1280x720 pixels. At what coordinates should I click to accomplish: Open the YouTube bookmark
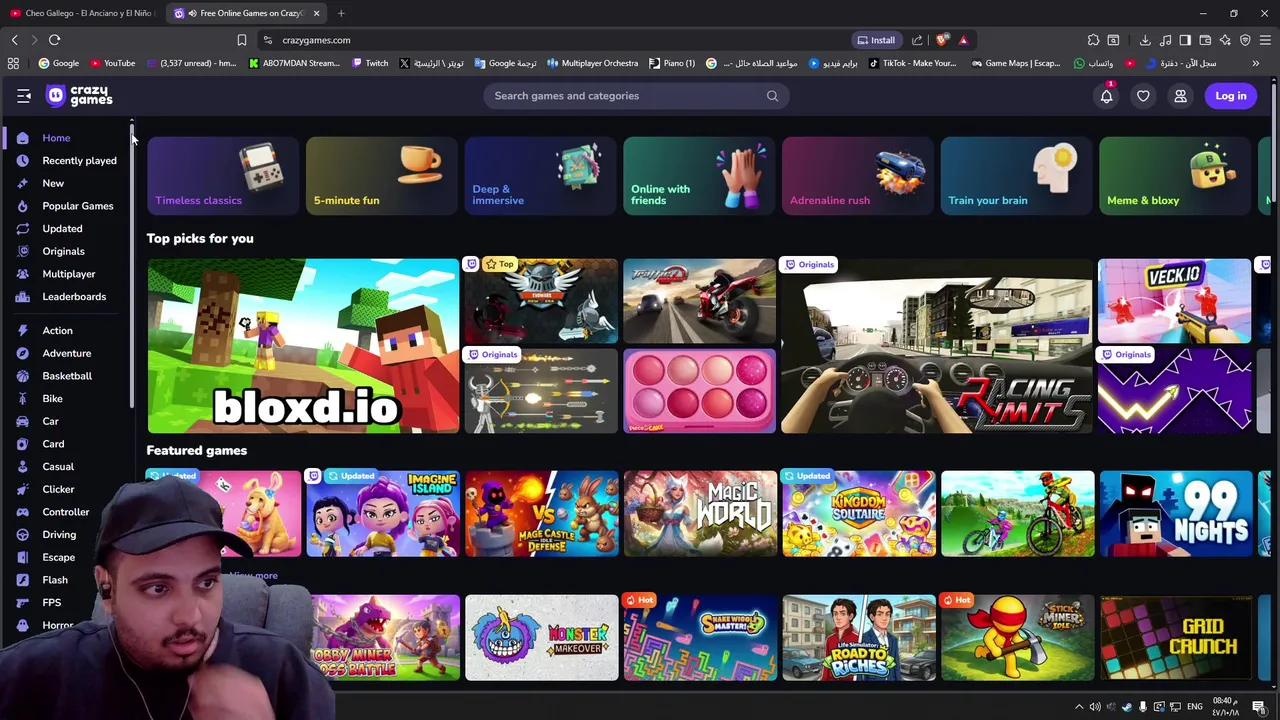[112, 63]
